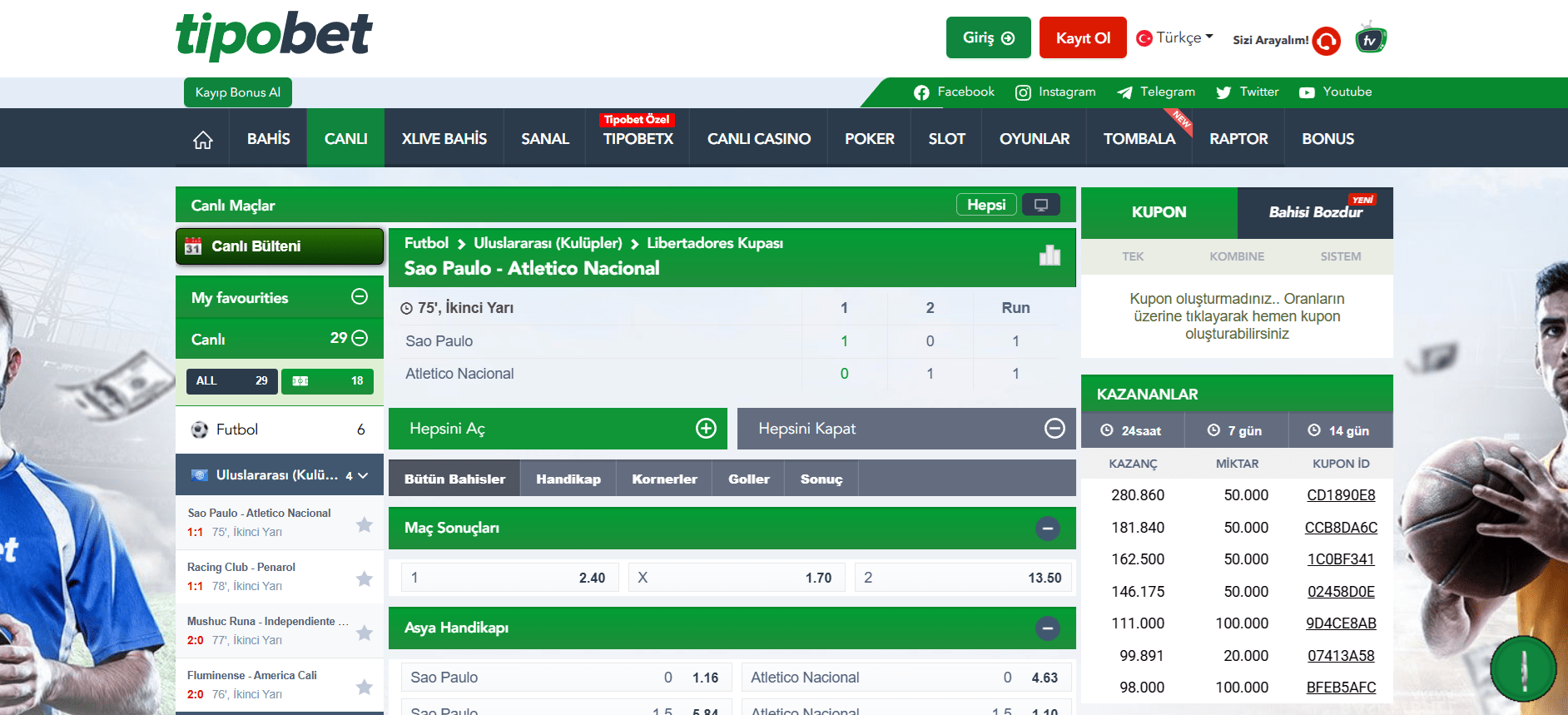Screen dimensions: 1568x715
Task: Open the Instagram social link
Action: [1055, 92]
